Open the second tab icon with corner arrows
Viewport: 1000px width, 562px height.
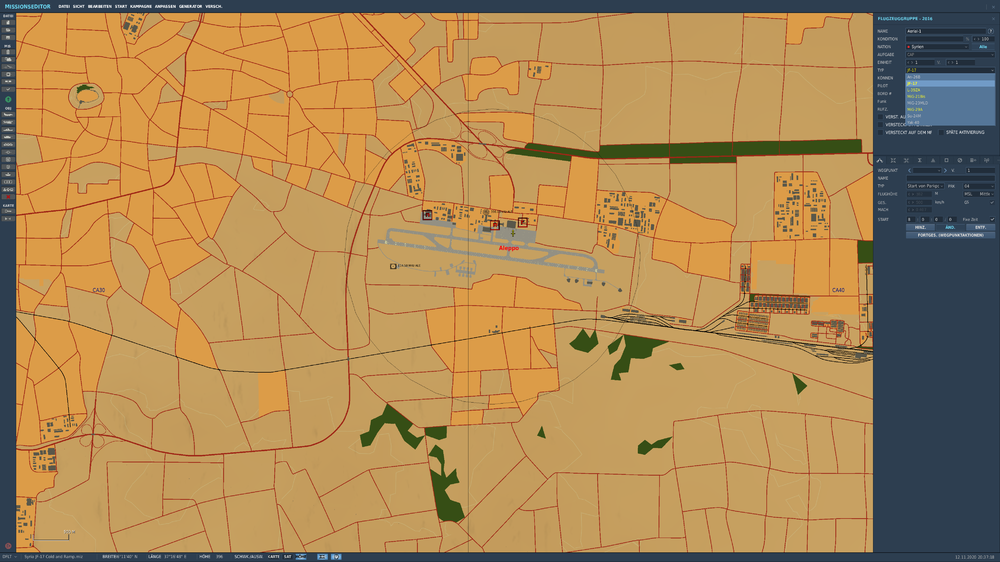click(893, 160)
